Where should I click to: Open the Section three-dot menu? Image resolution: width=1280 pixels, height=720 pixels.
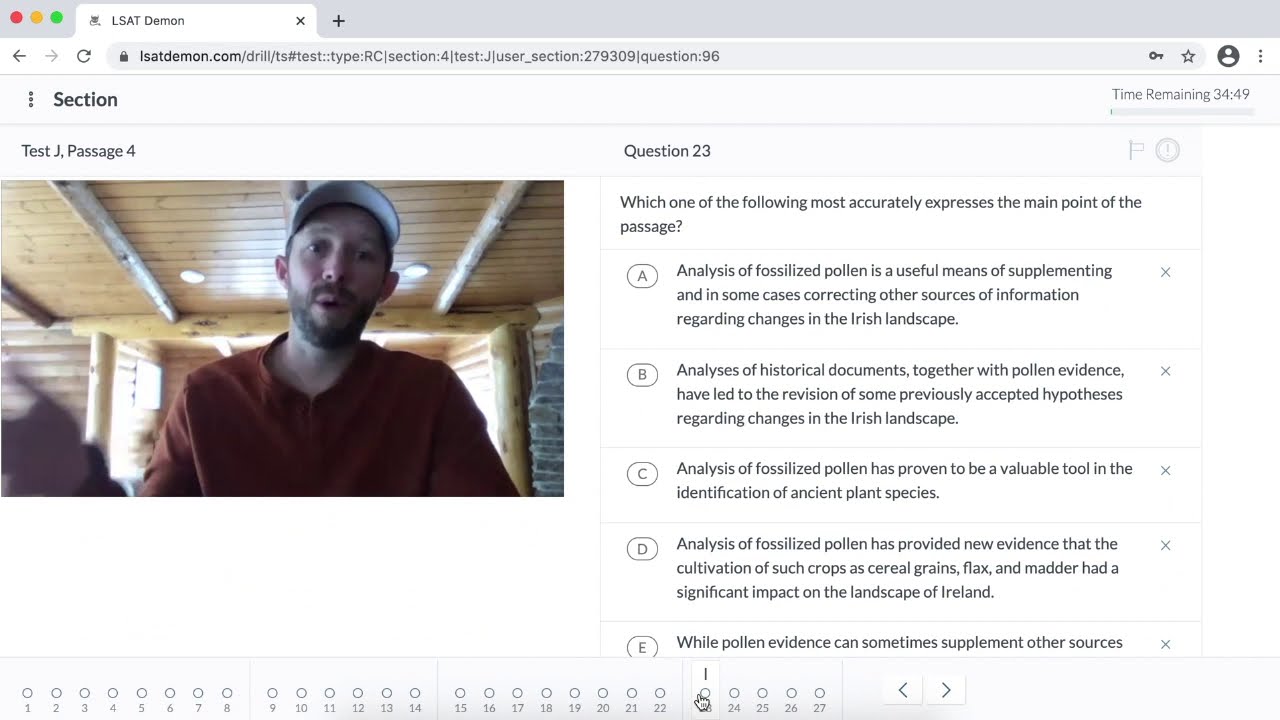point(31,99)
